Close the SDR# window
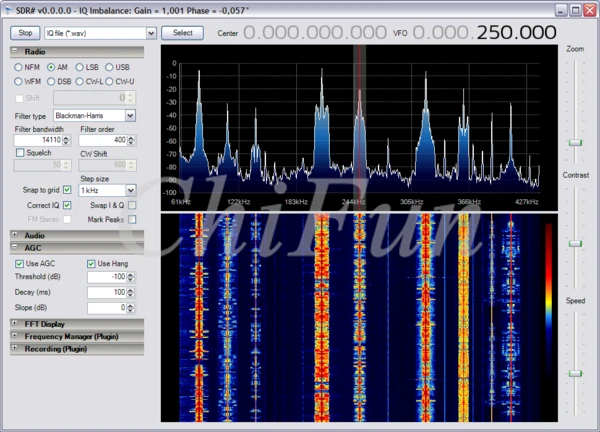The image size is (600, 432). [x=590, y=10]
